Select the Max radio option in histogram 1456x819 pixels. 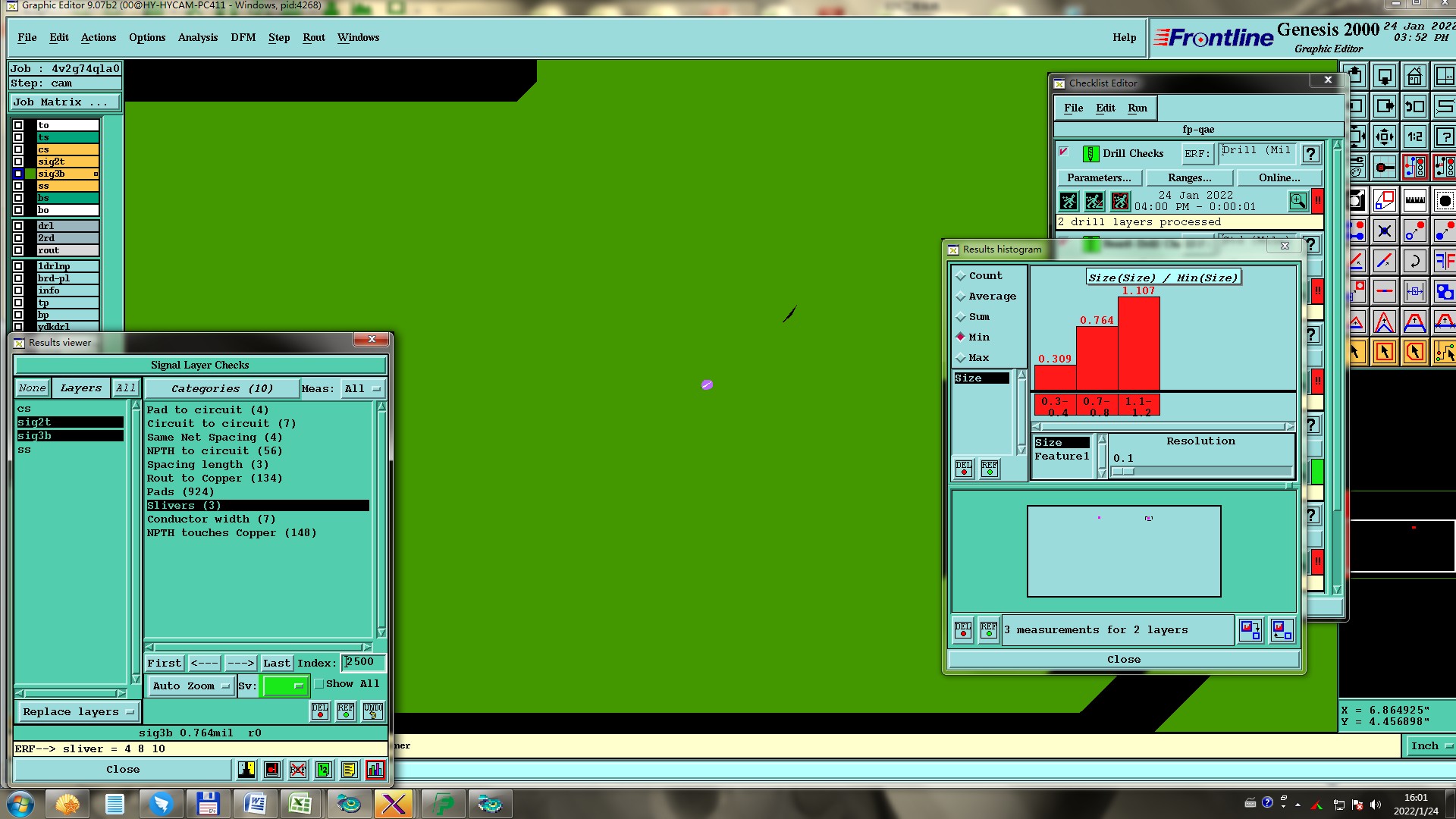click(961, 358)
